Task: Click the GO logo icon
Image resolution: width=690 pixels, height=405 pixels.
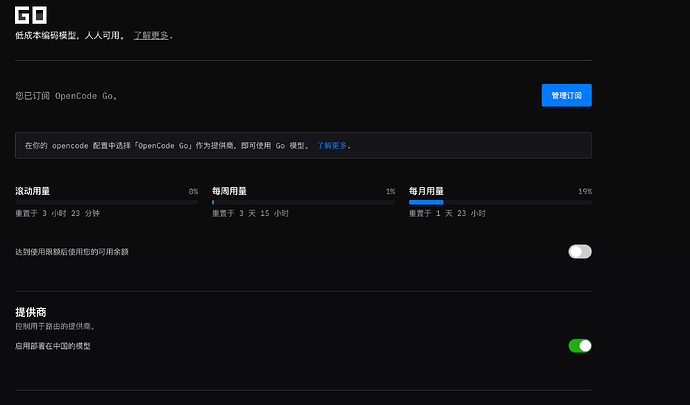Action: pyautogui.click(x=31, y=15)
